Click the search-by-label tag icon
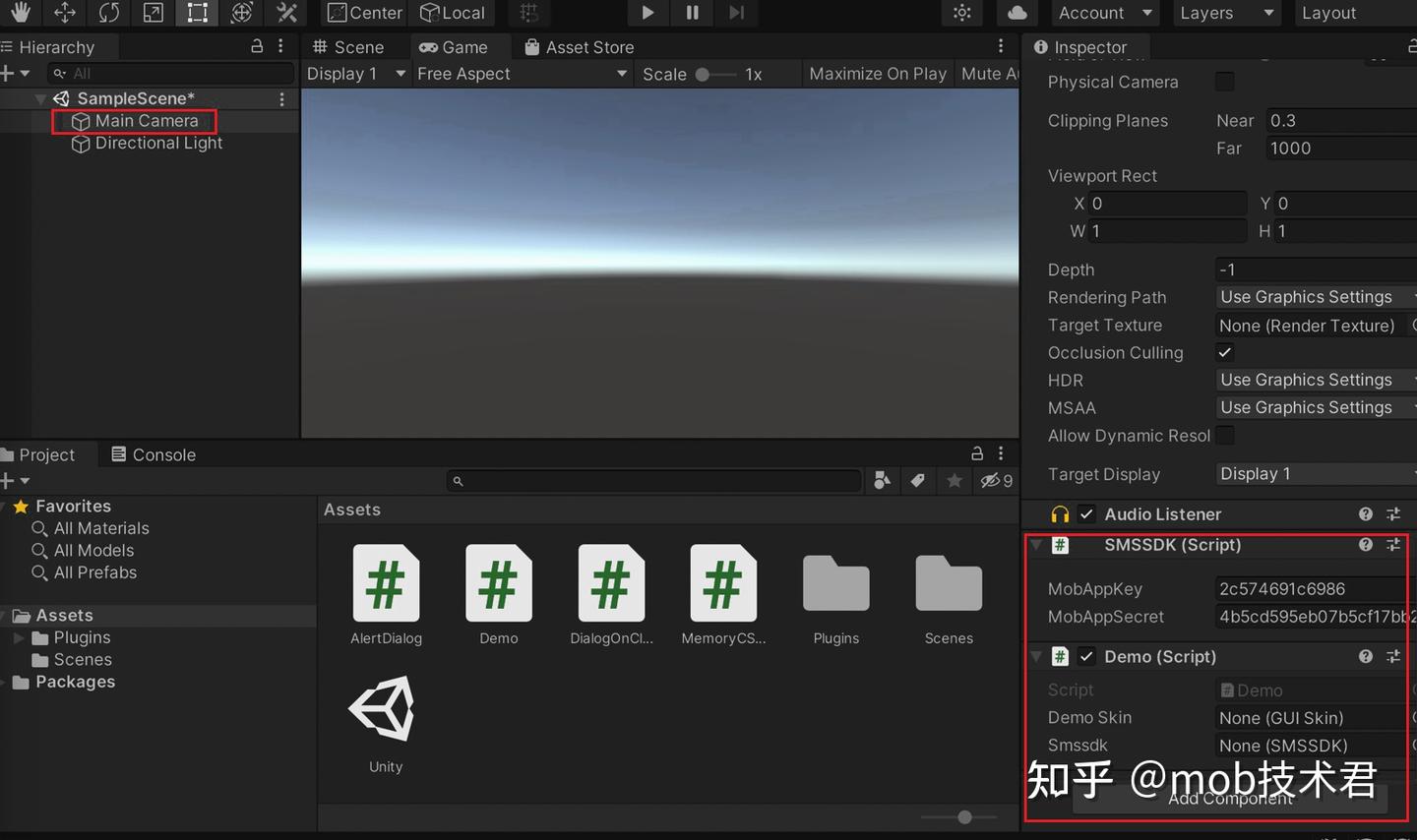The width and height of the screenshot is (1417, 840). (917, 480)
